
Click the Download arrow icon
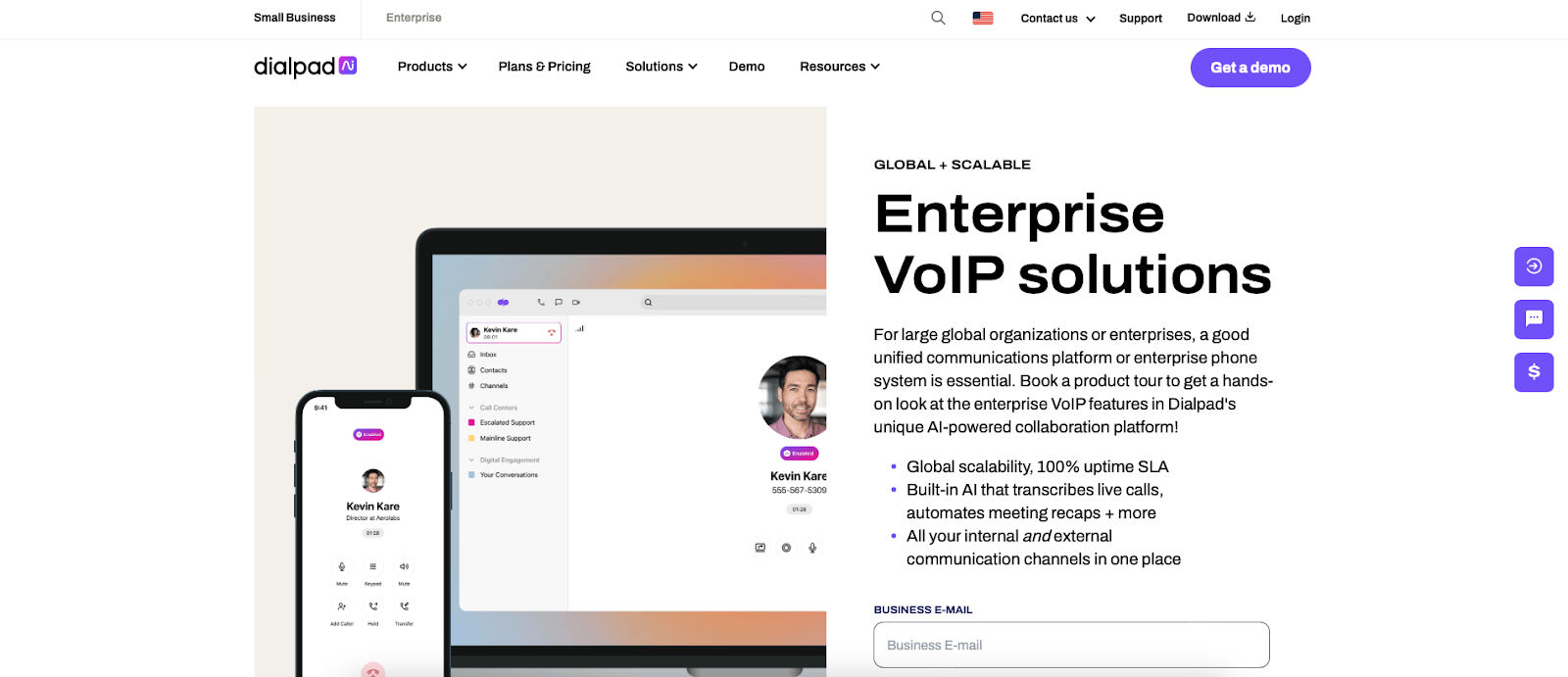point(1249,17)
